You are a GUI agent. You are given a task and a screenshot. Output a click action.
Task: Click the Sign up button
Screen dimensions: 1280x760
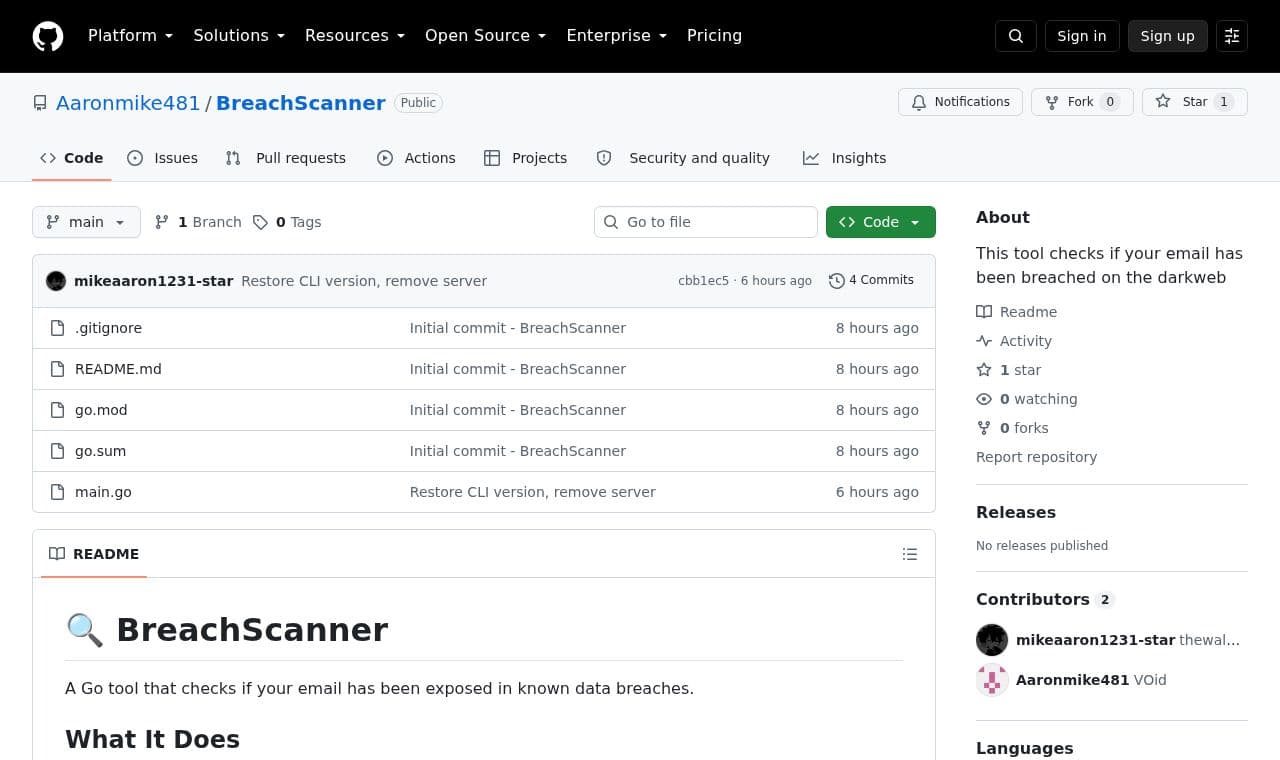1168,36
